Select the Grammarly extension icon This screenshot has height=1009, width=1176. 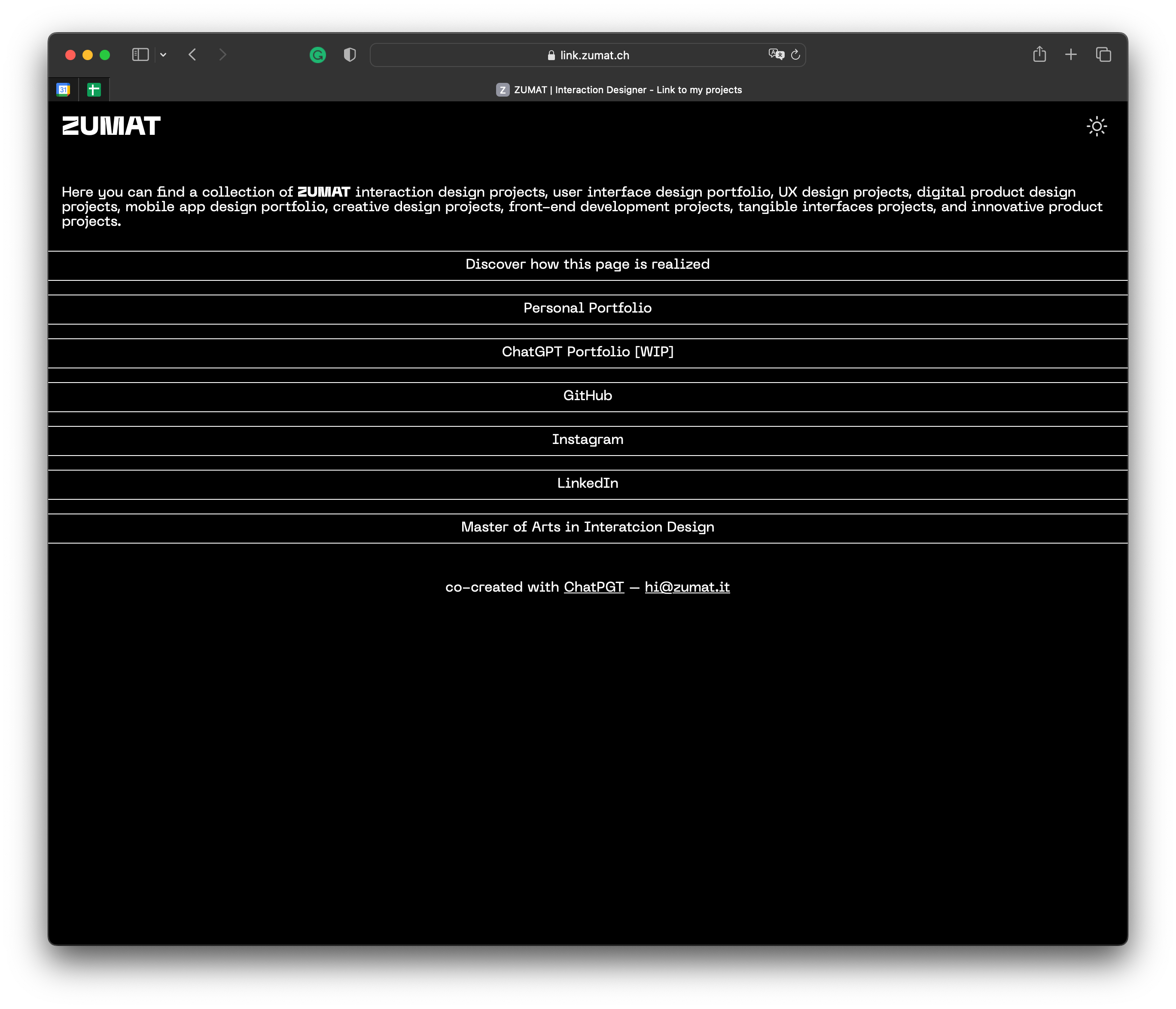pos(318,55)
